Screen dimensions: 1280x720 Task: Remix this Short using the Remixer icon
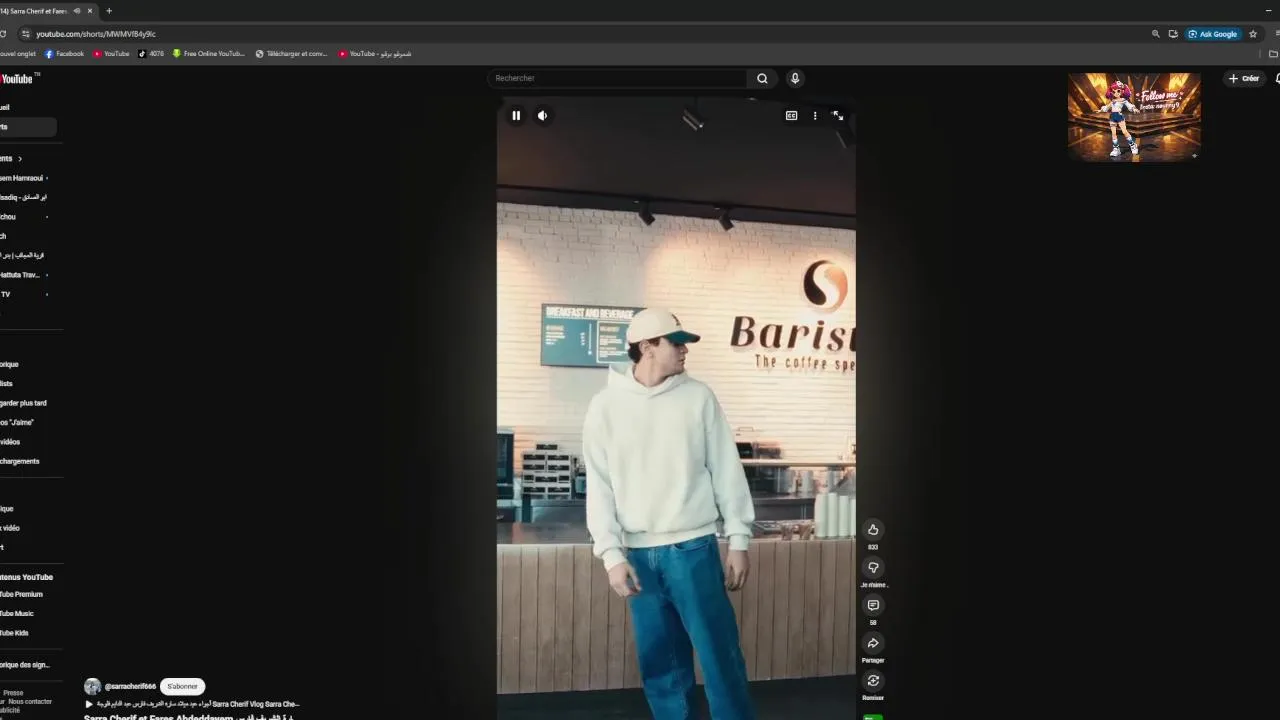click(x=873, y=681)
